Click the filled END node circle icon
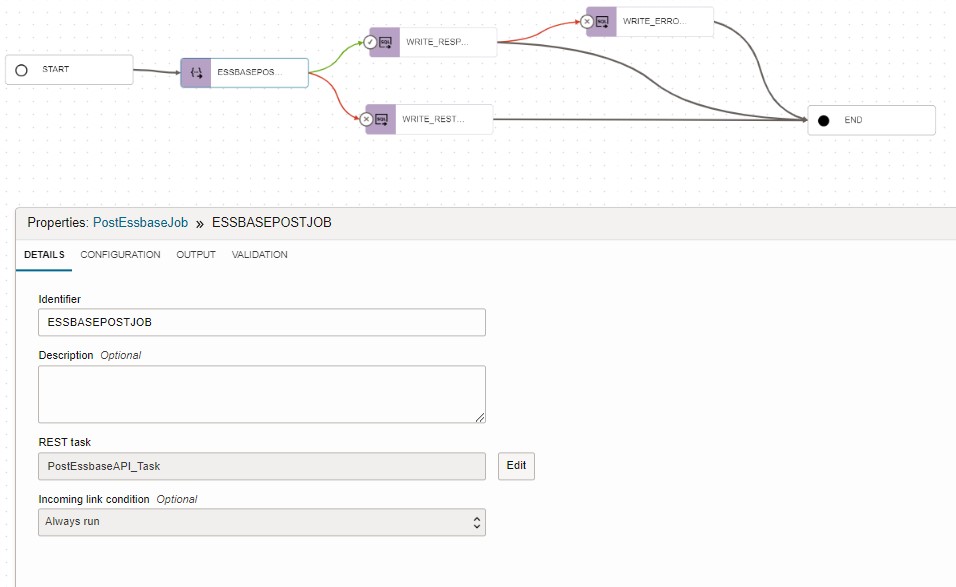 point(825,120)
